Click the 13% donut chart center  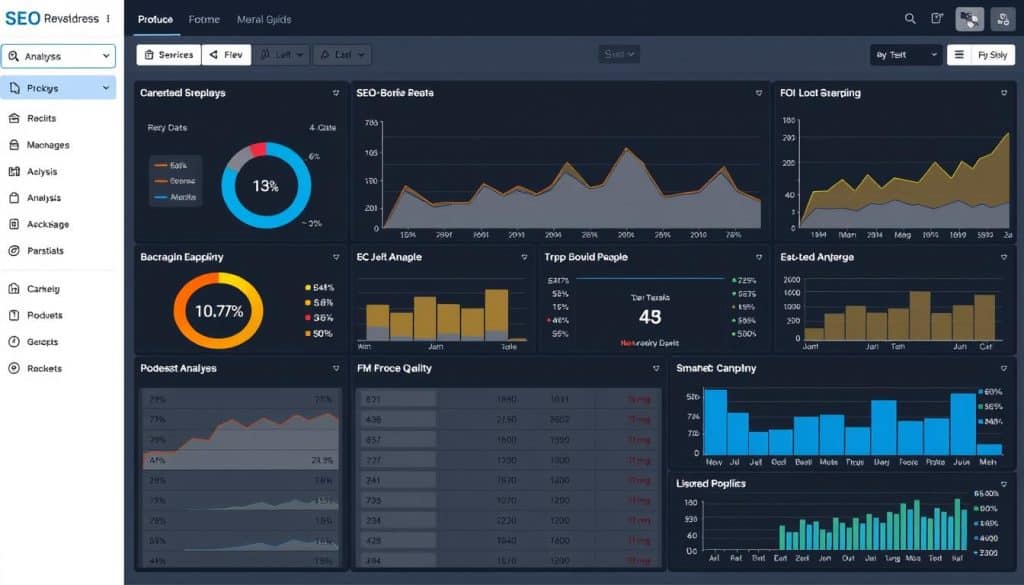click(x=266, y=186)
